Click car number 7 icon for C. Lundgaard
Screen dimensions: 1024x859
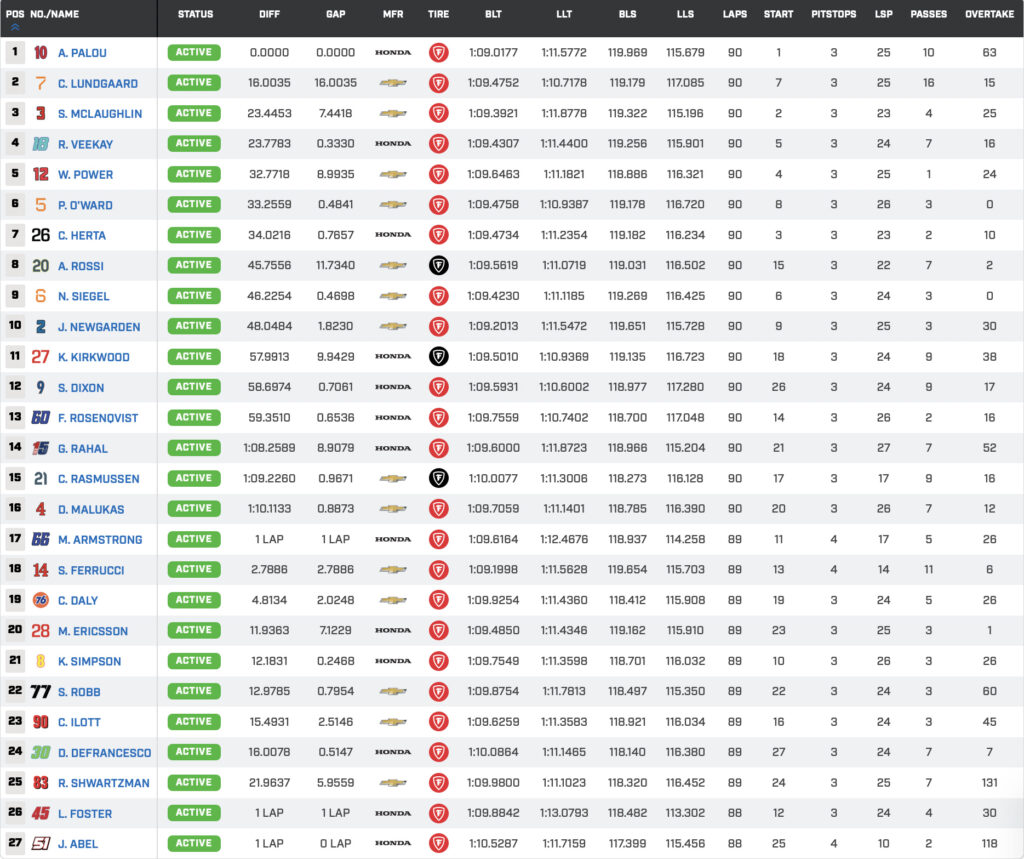click(40, 84)
